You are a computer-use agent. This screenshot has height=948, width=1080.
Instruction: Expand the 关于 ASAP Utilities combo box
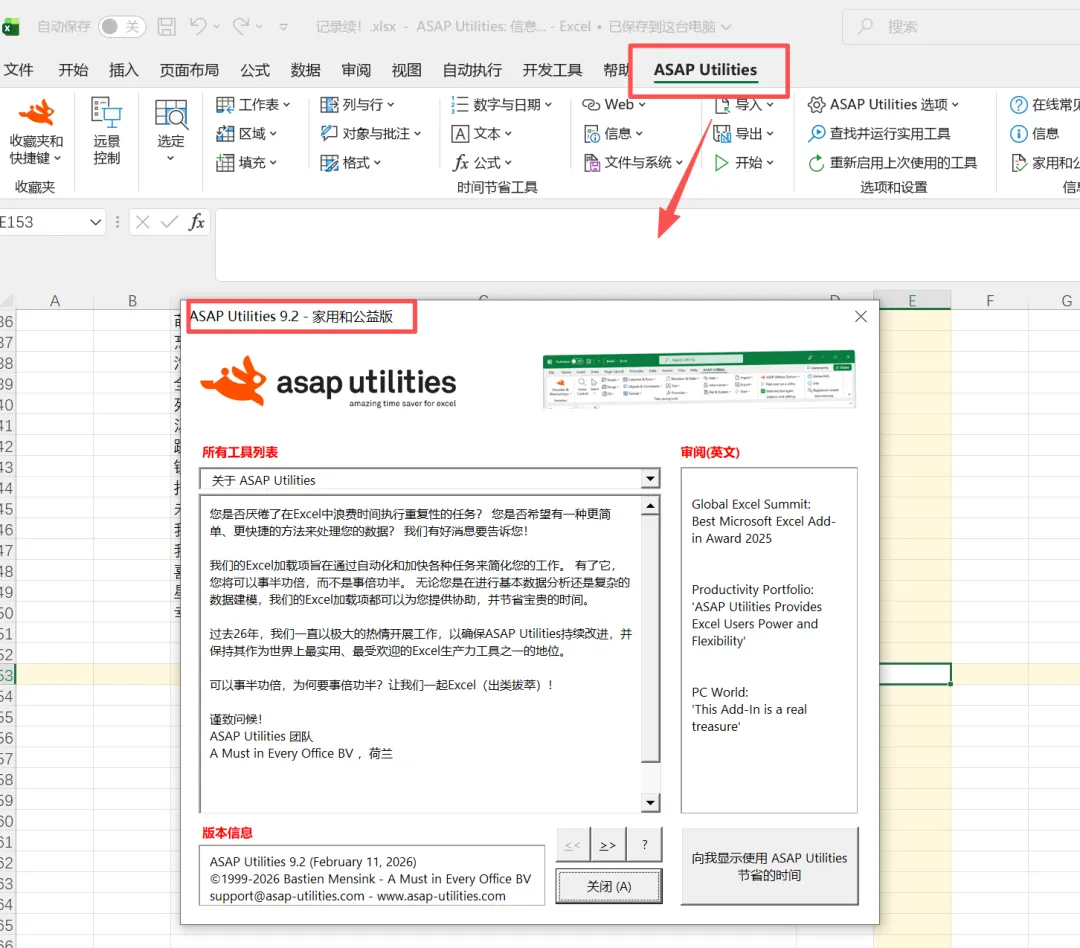[x=650, y=479]
